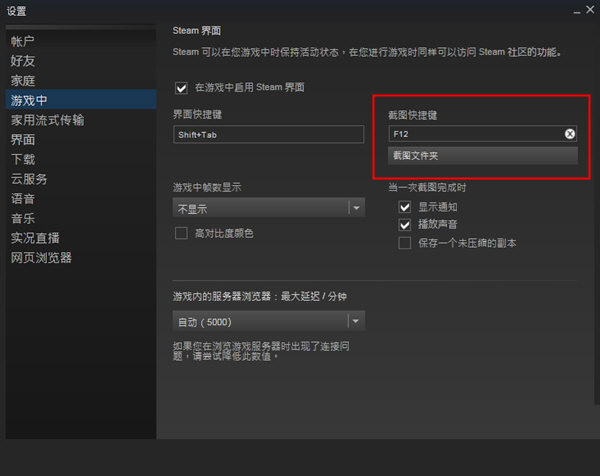Image resolution: width=600 pixels, height=476 pixels.
Task: Click the F12 screenshot shortcut field
Action: click(483, 134)
